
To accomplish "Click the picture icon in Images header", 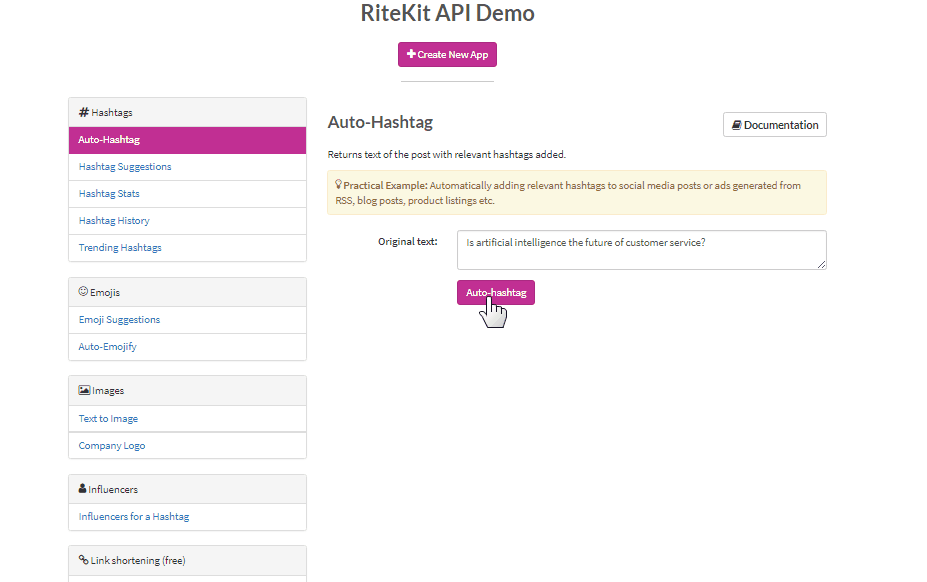I will tap(84, 390).
